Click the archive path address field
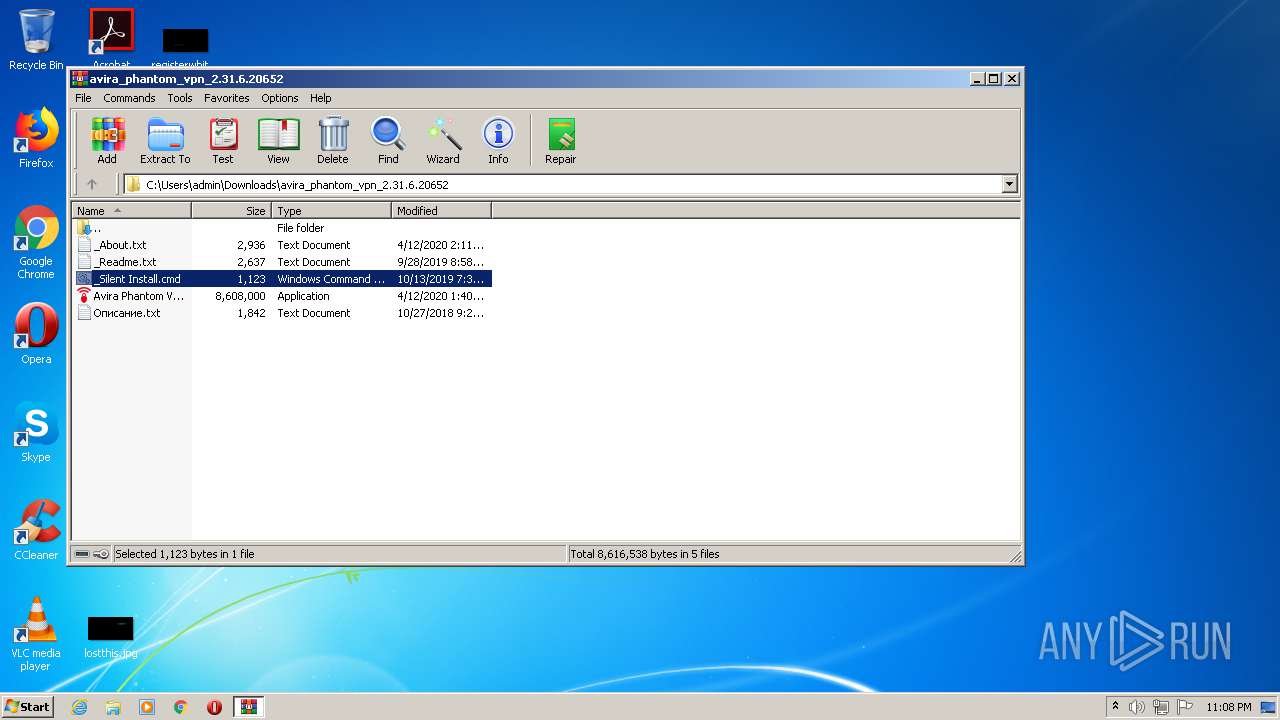 570,184
